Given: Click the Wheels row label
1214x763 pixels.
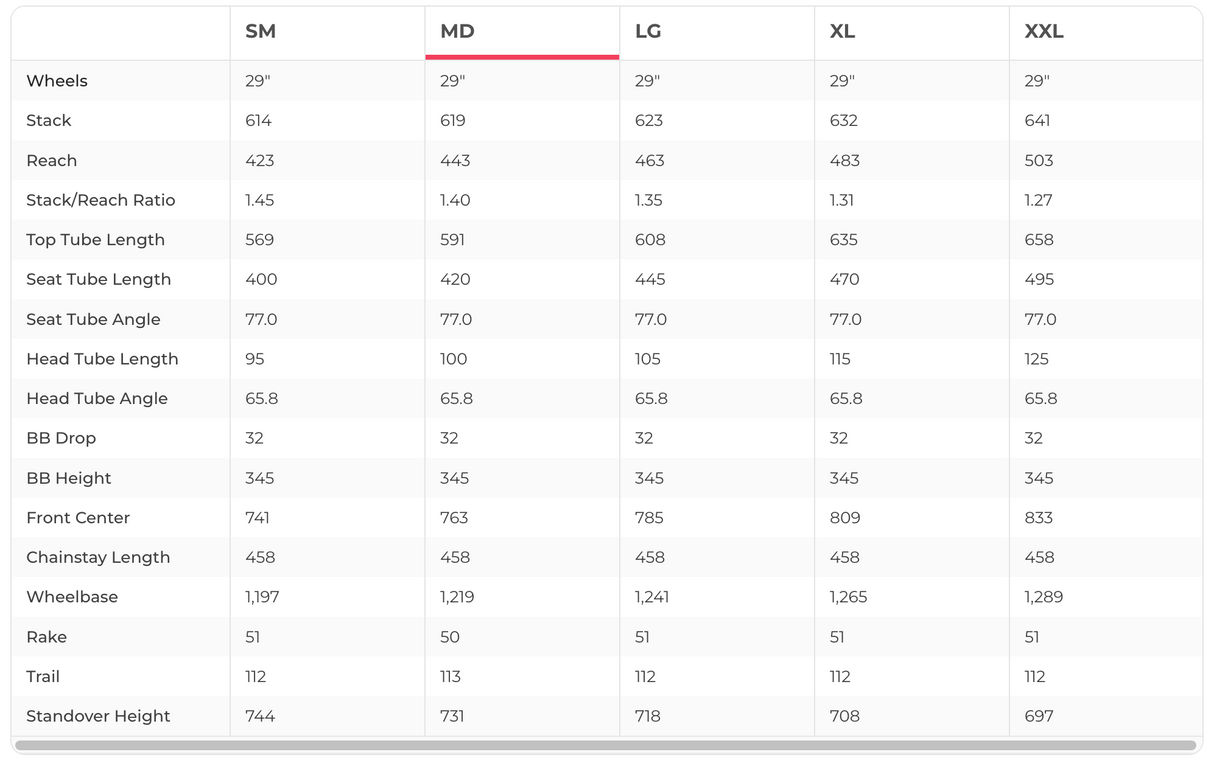Looking at the screenshot, I should click(x=57, y=81).
